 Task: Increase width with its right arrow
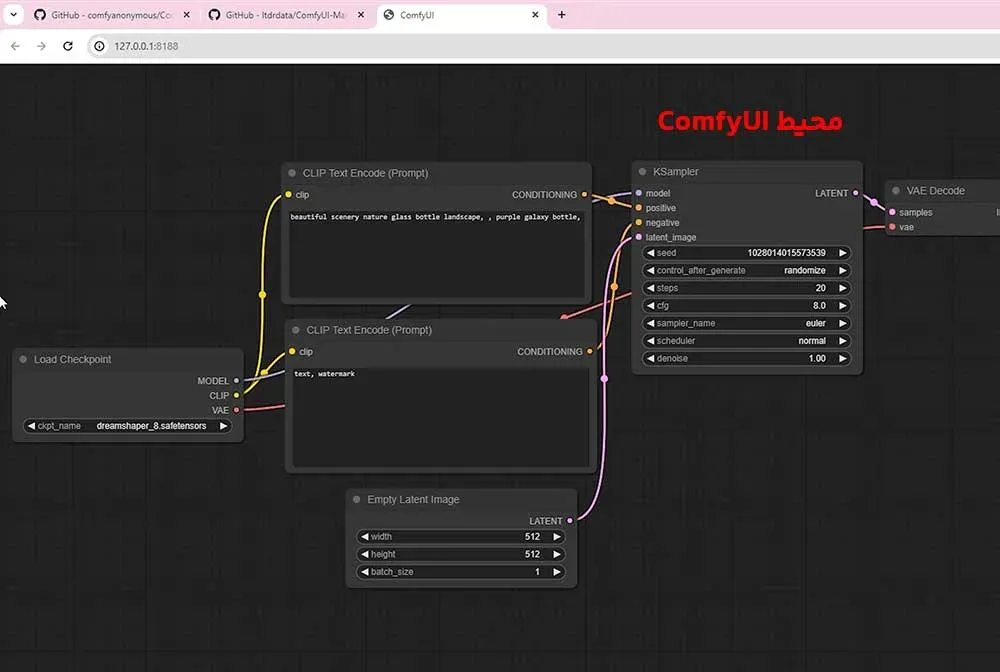[557, 537]
